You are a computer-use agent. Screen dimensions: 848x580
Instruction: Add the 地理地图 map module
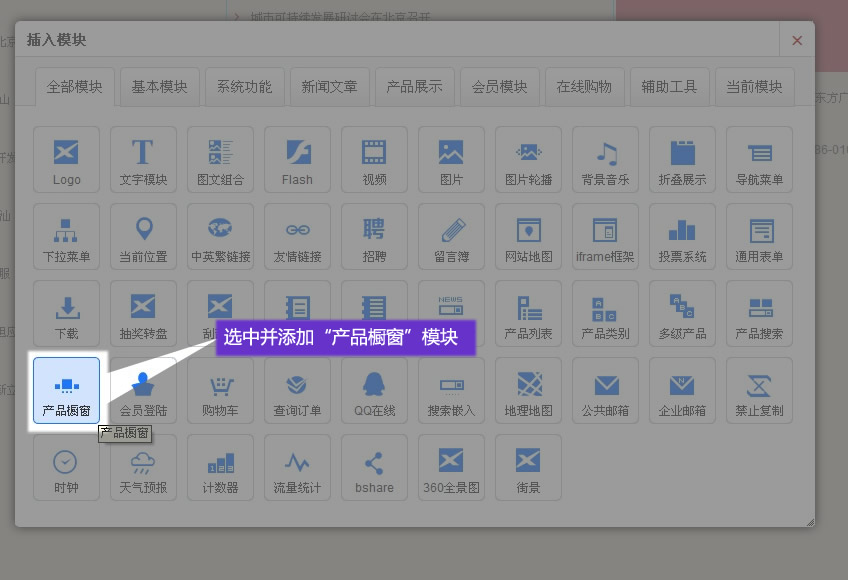[x=528, y=390]
